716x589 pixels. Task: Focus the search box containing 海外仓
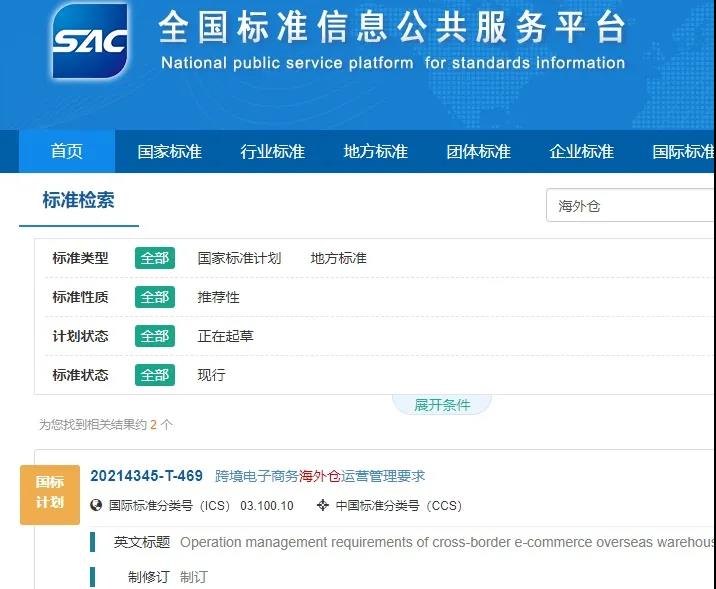pos(630,205)
